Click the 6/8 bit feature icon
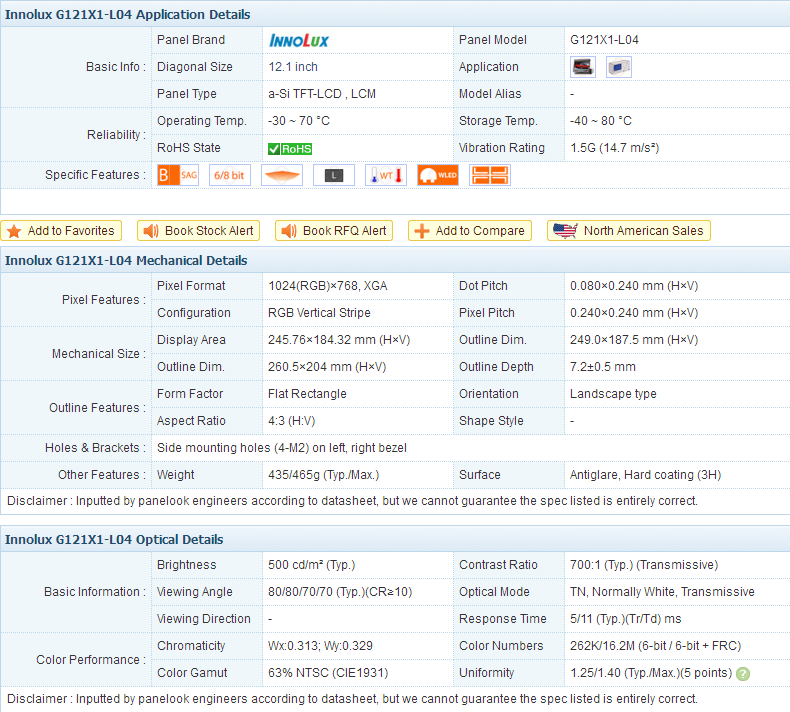790x712 pixels. point(230,175)
